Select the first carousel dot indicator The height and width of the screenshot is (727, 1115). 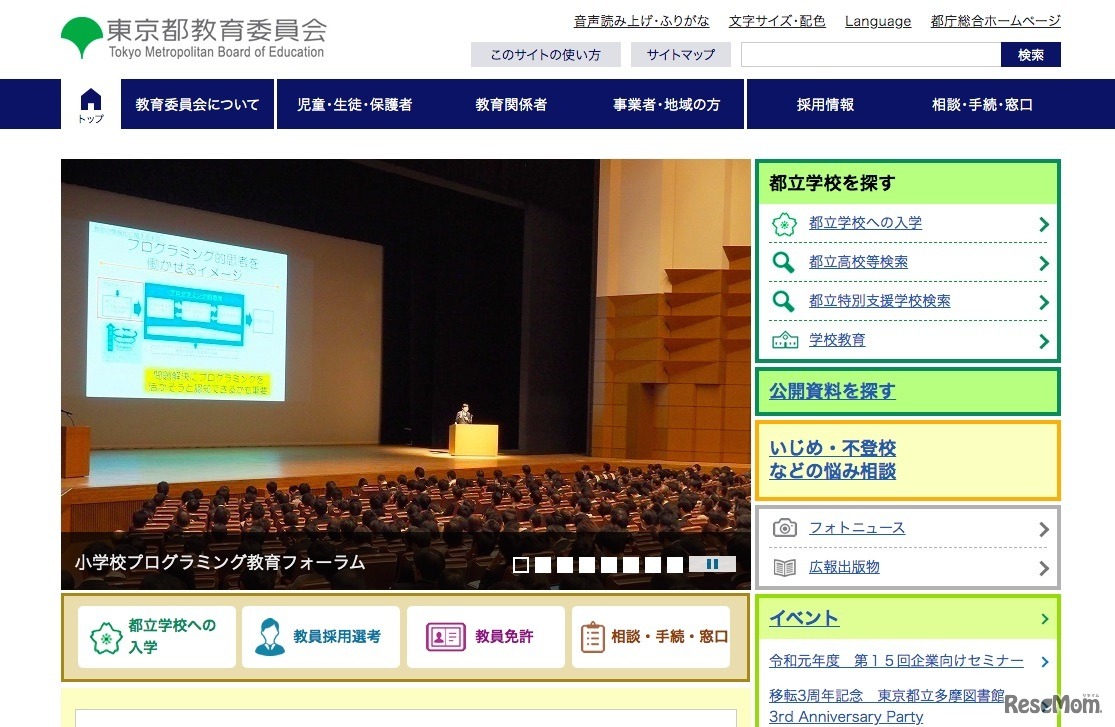click(x=521, y=564)
